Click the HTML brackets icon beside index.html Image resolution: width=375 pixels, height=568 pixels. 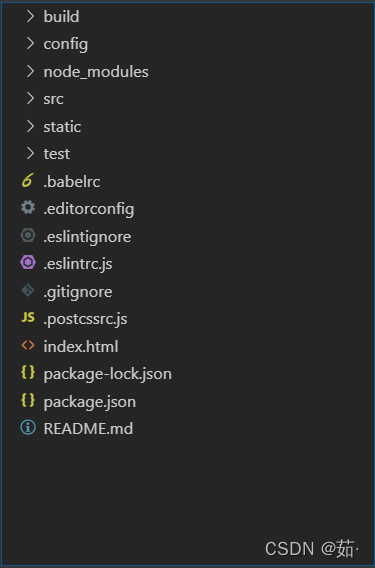(28, 346)
